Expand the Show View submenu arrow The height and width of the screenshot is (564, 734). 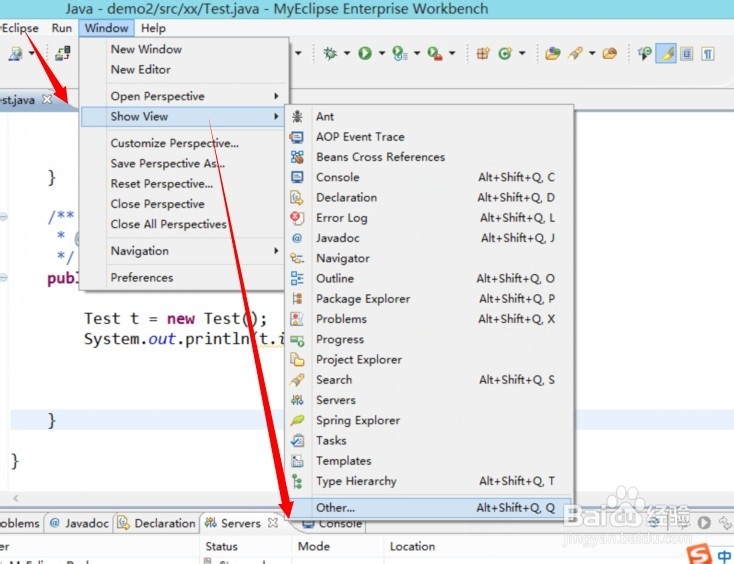[x=276, y=117]
